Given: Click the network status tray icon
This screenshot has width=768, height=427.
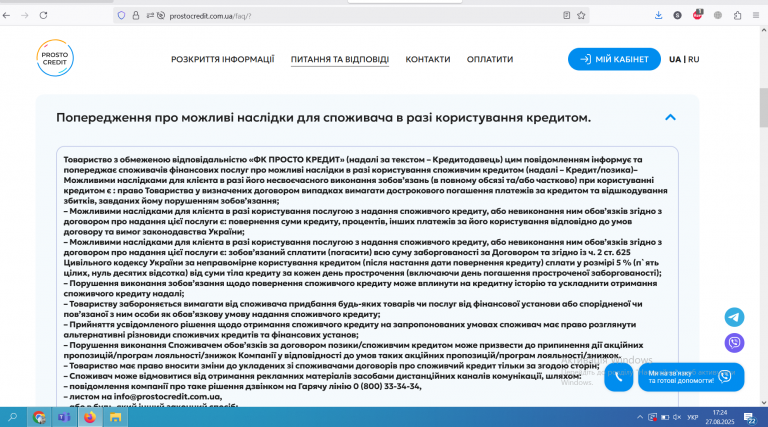Looking at the screenshot, I should (652, 417).
